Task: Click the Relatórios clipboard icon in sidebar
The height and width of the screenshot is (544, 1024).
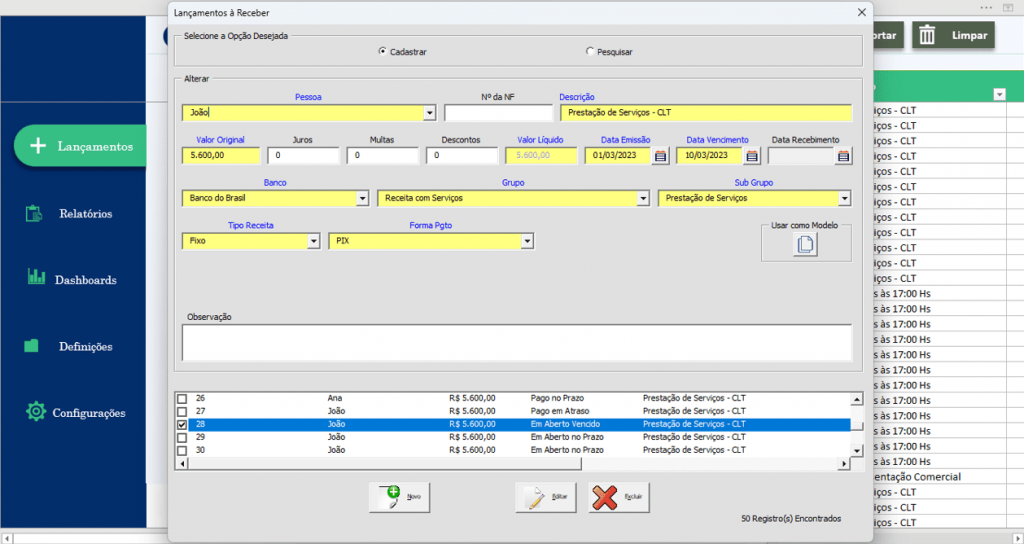Action: pyautogui.click(x=34, y=214)
